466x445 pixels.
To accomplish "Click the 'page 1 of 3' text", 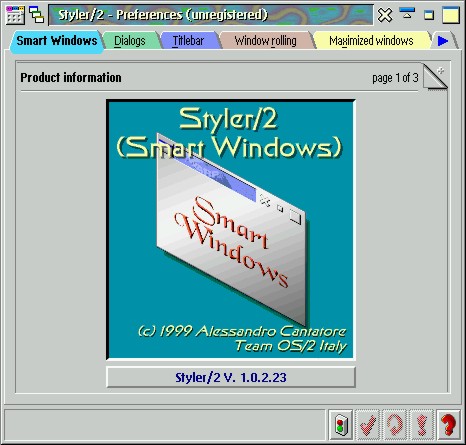I will point(395,78).
